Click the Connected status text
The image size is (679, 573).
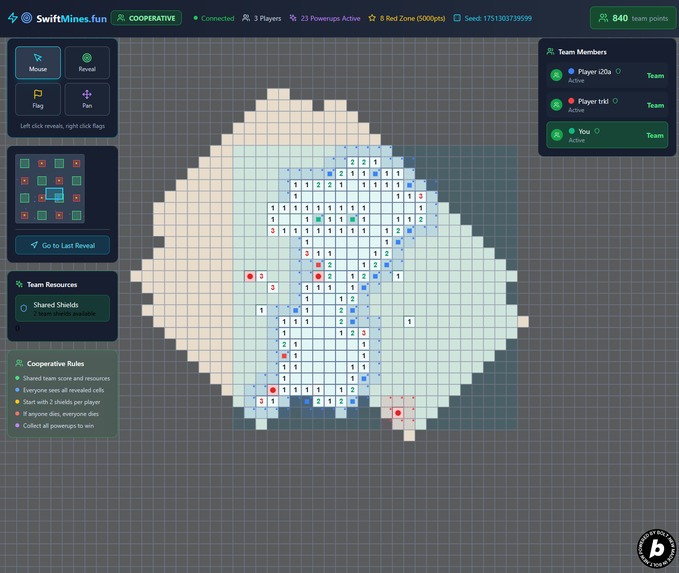(217, 18)
